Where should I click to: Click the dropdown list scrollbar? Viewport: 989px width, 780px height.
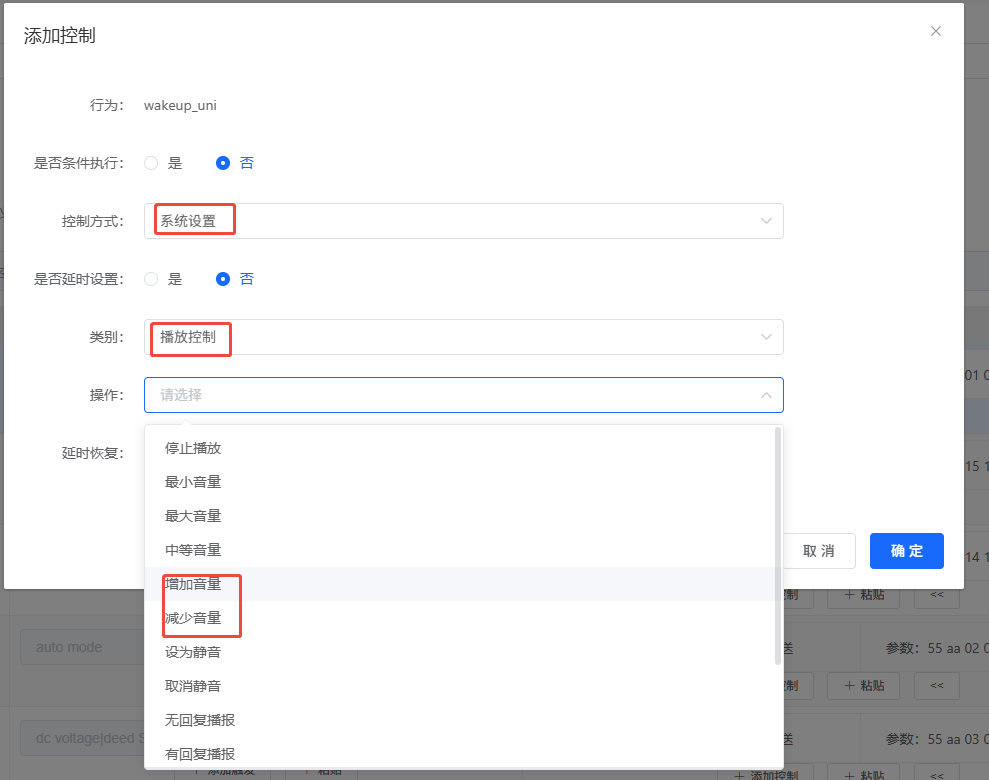click(x=778, y=545)
